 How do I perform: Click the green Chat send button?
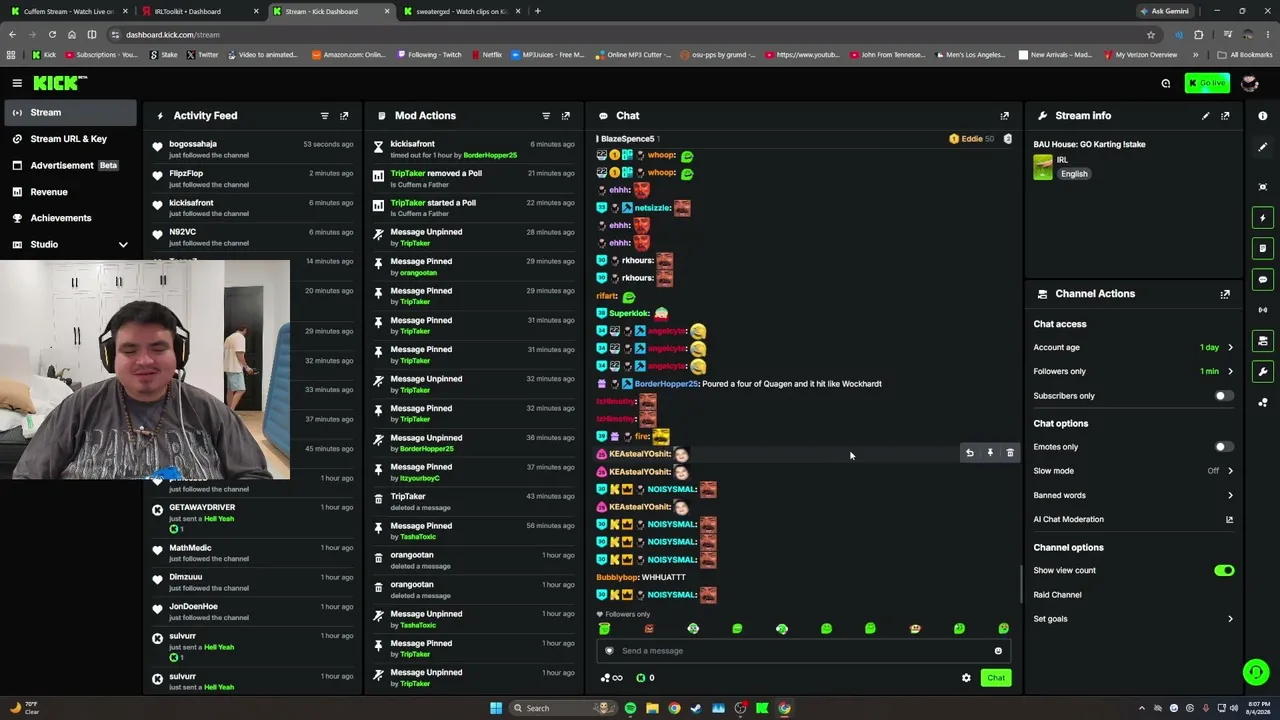tap(996, 678)
